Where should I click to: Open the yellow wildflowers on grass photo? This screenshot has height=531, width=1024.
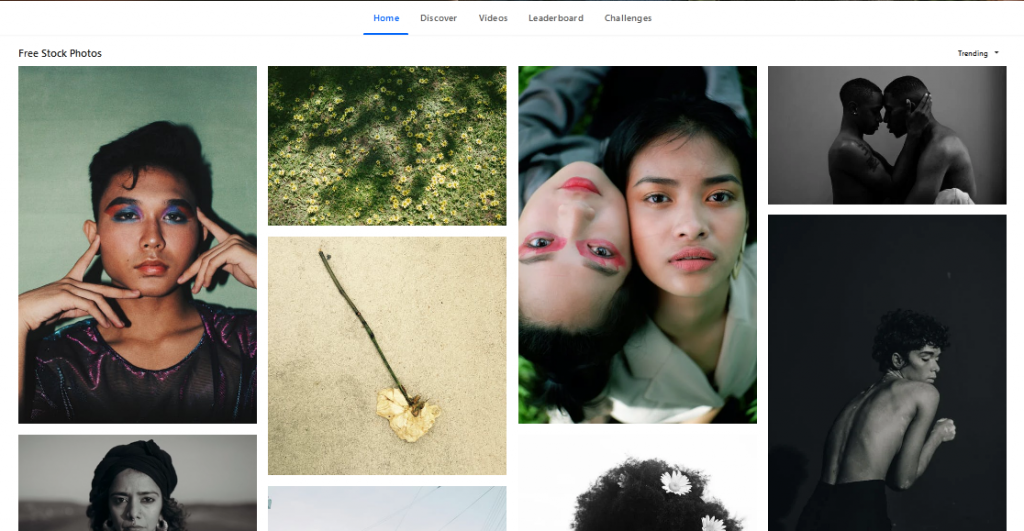pos(387,146)
